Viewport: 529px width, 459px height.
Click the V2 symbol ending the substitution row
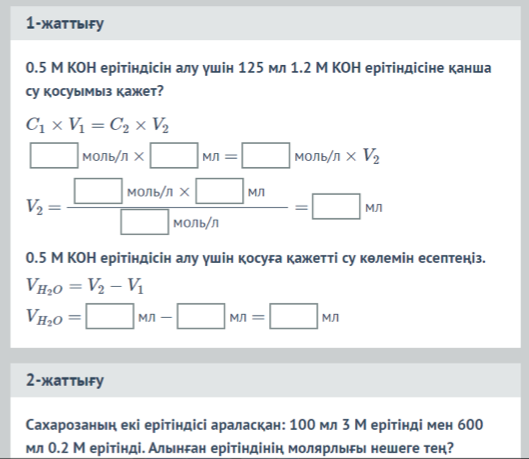[x=371, y=156]
